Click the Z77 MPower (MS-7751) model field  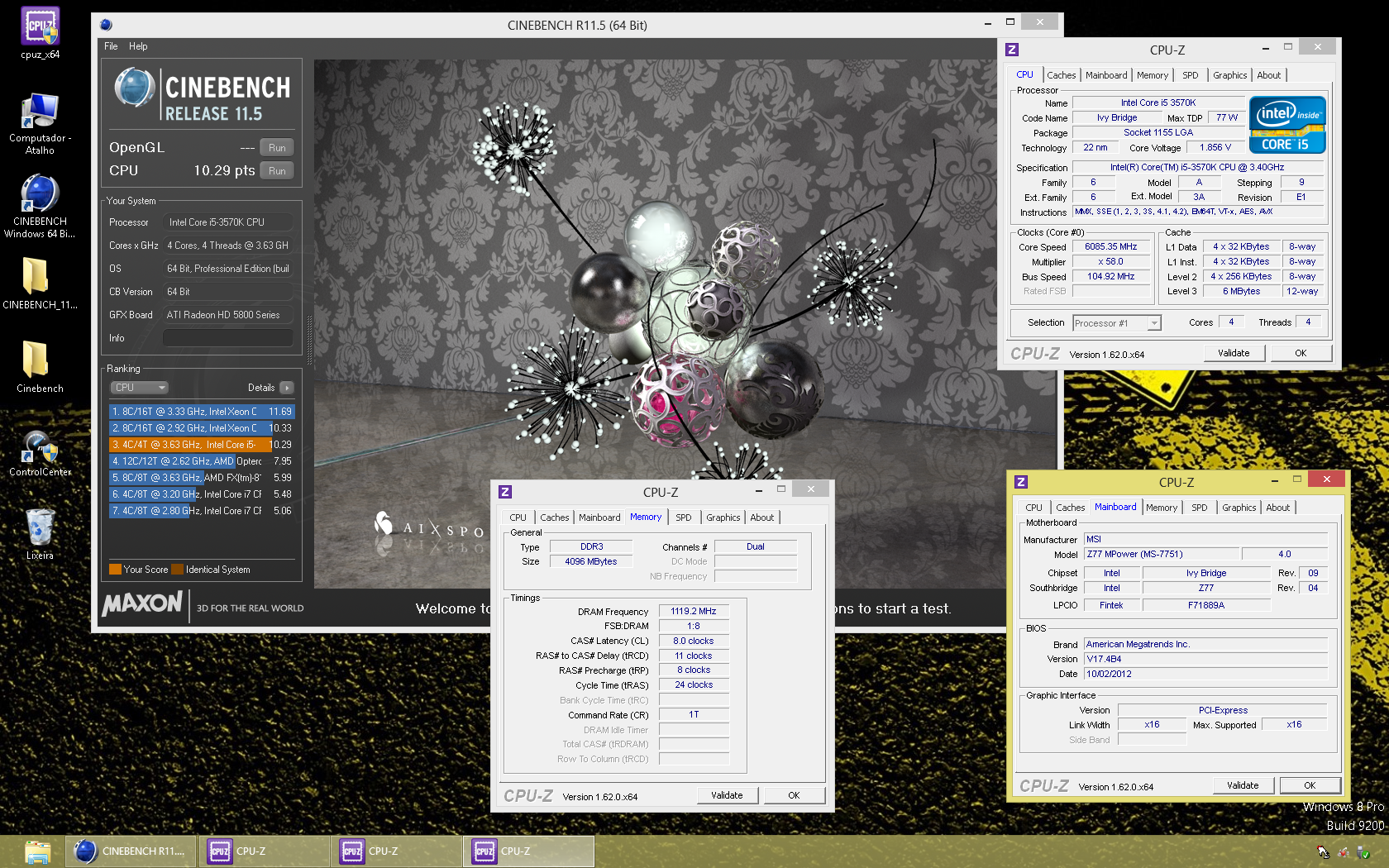click(x=1161, y=555)
